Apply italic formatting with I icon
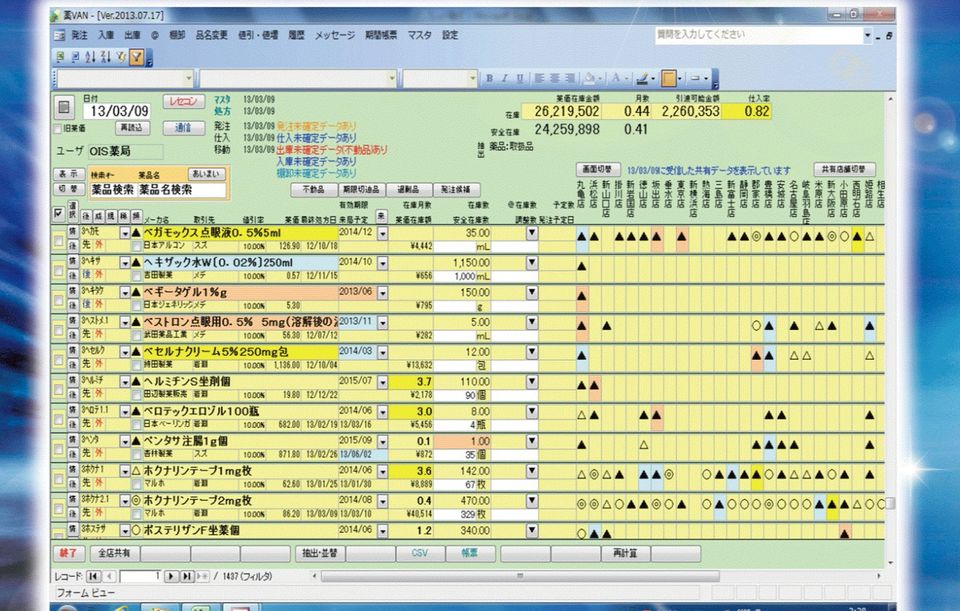This screenshot has width=960, height=611. point(505,78)
